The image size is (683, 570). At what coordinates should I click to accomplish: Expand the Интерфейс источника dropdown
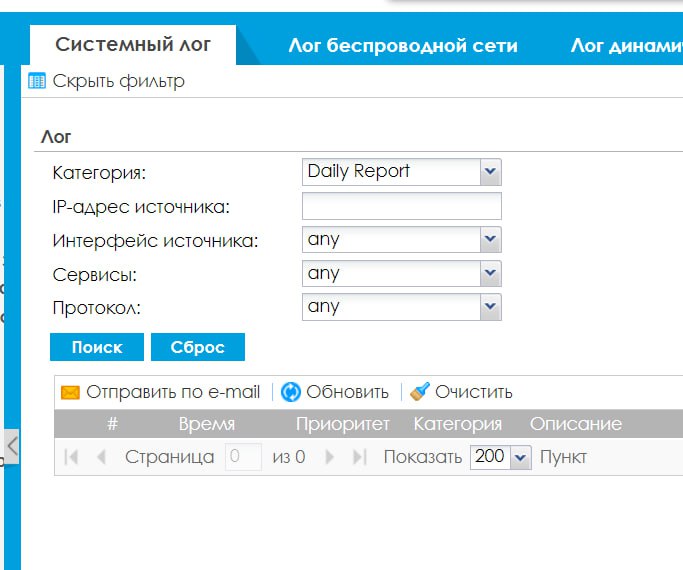[490, 240]
